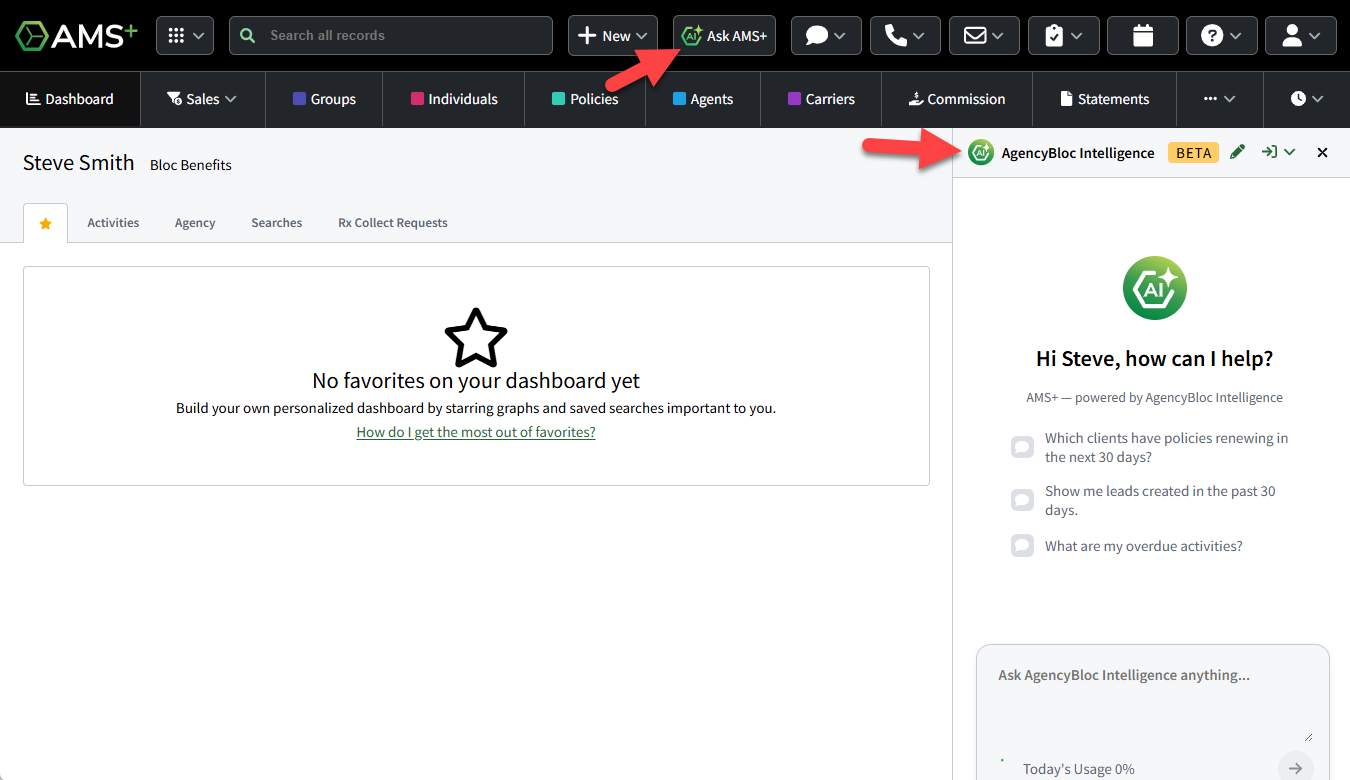Click the send arrow button
Image resolution: width=1350 pixels, height=780 pixels.
[1295, 768]
